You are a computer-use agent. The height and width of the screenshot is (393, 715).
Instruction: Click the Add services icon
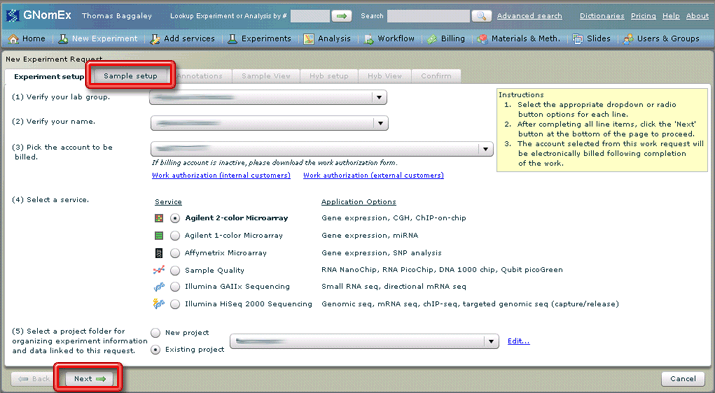tap(155, 39)
